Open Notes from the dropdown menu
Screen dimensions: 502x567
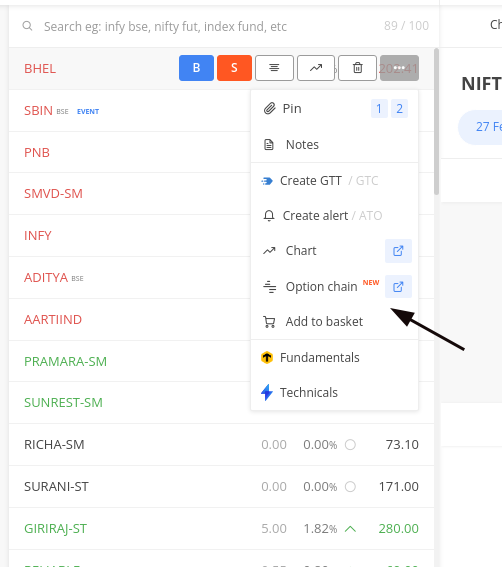(x=335, y=145)
